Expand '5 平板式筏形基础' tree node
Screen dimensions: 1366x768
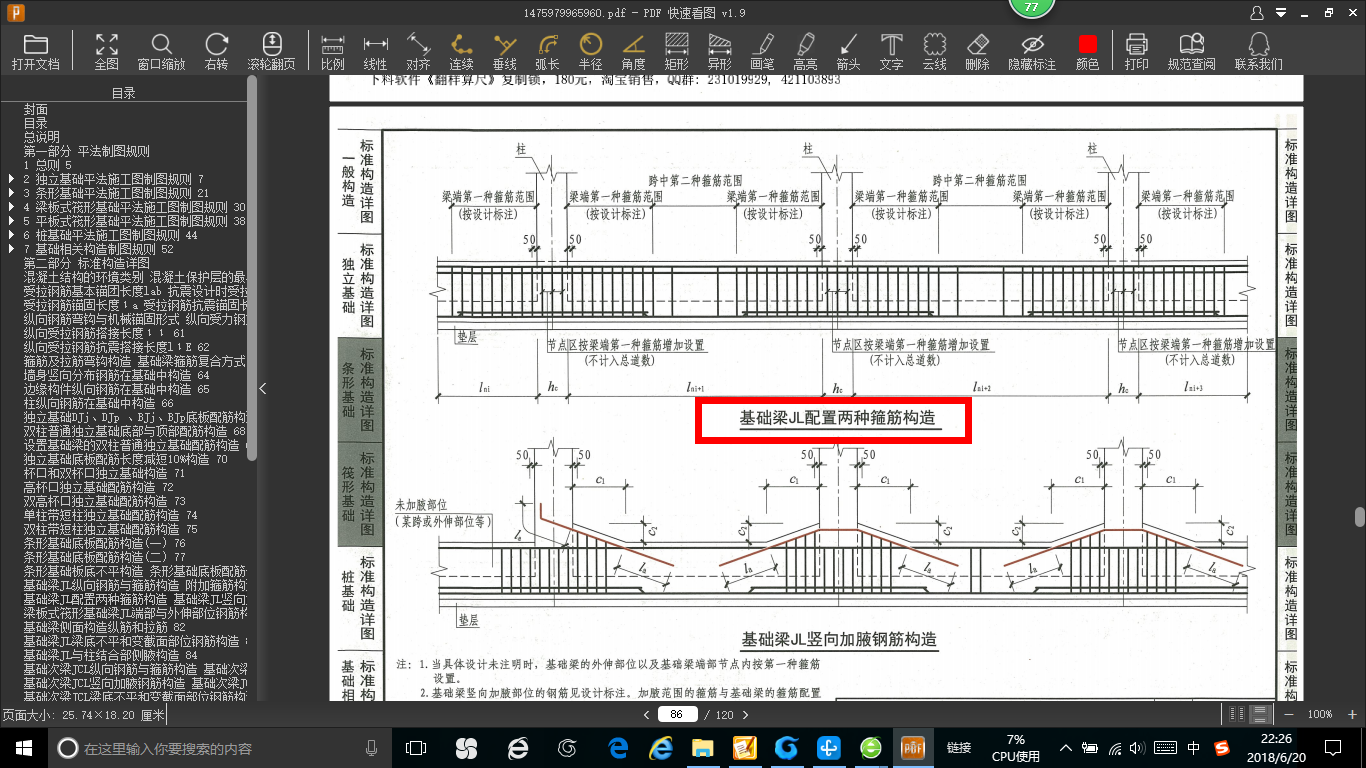tap(11, 221)
